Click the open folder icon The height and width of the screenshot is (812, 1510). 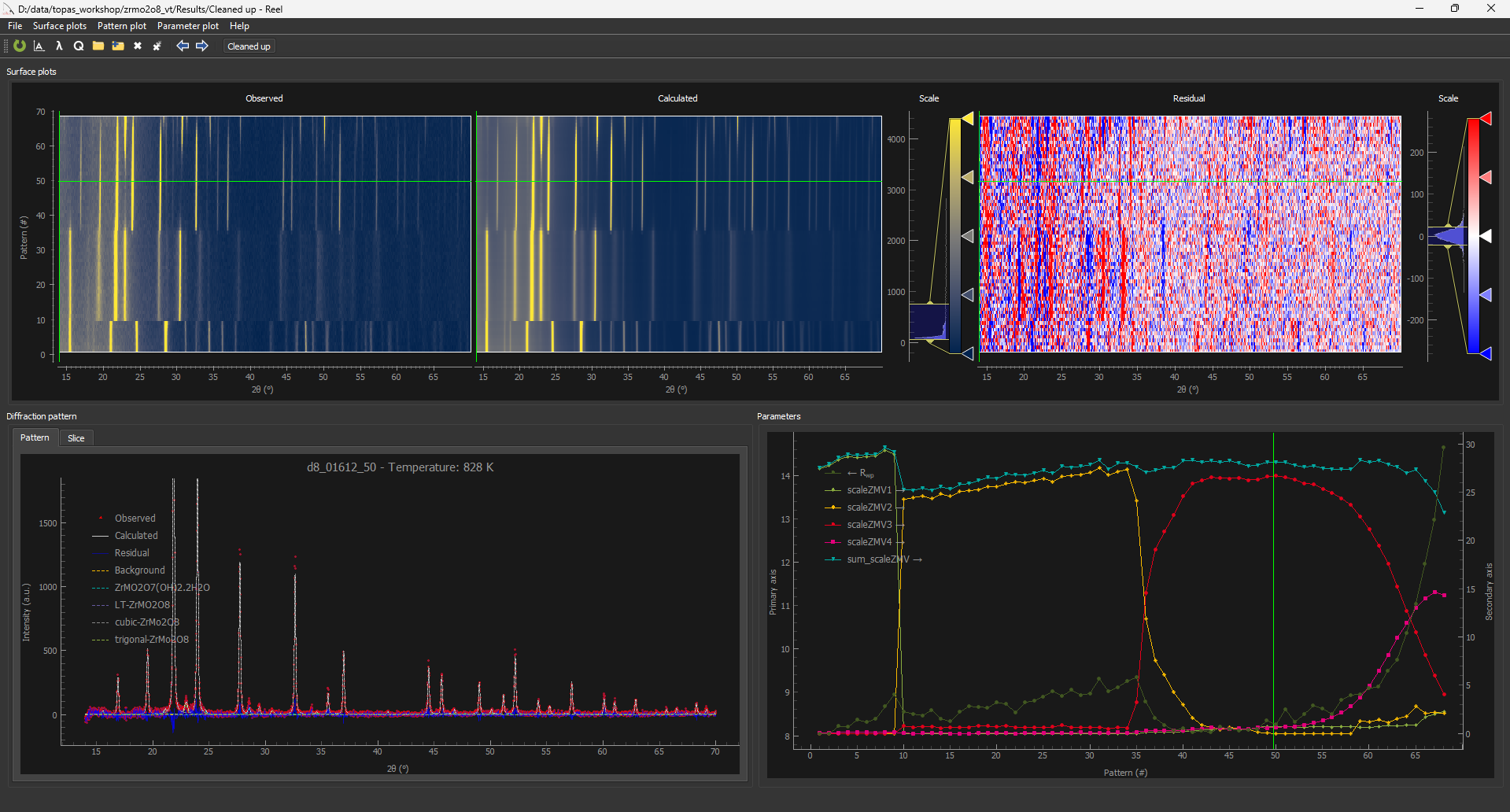click(98, 46)
